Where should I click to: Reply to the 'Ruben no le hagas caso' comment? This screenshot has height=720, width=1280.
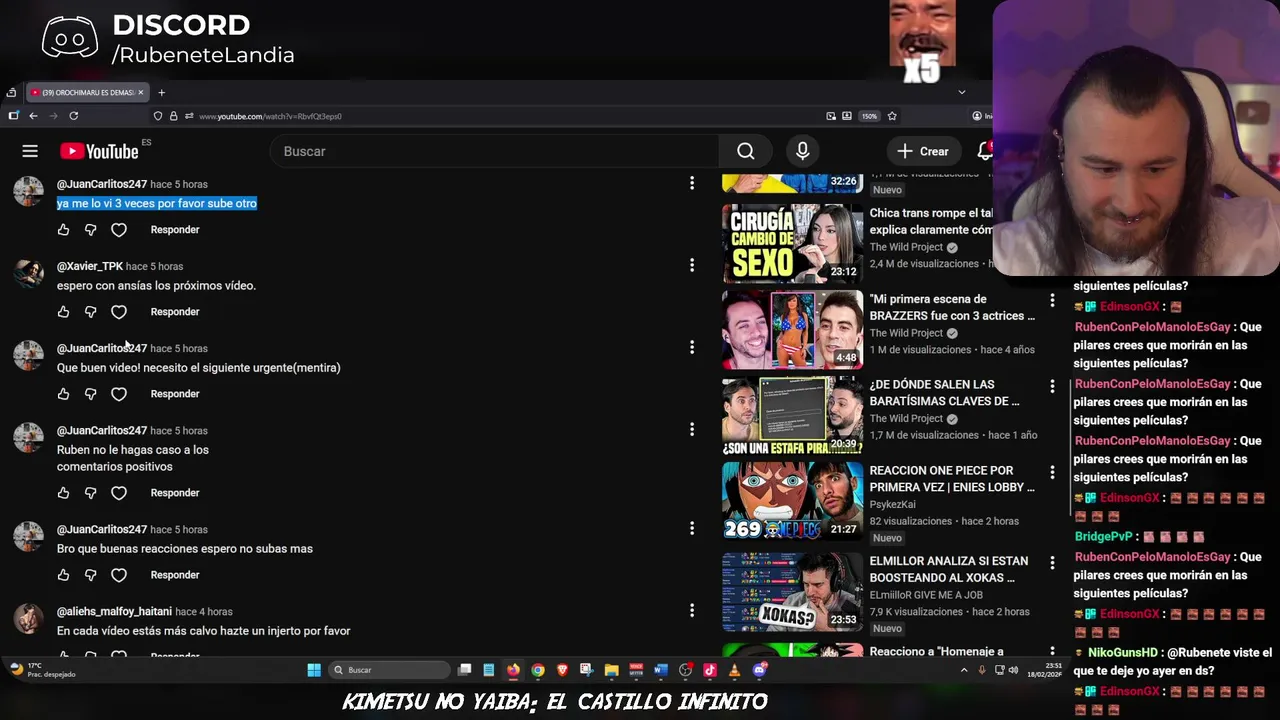tap(175, 493)
